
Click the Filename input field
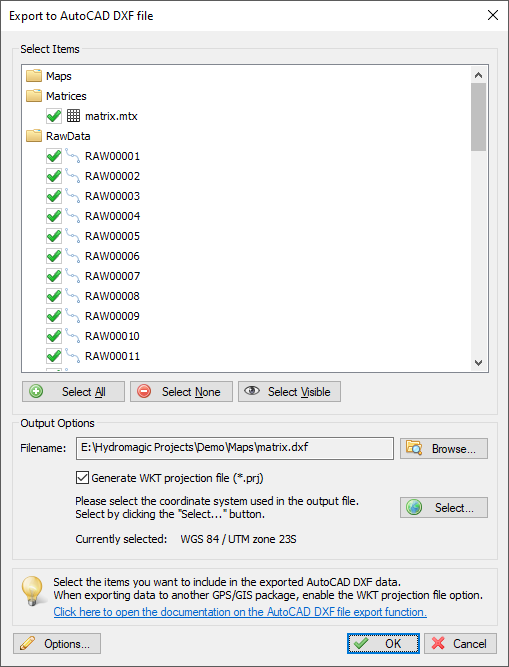(235, 448)
